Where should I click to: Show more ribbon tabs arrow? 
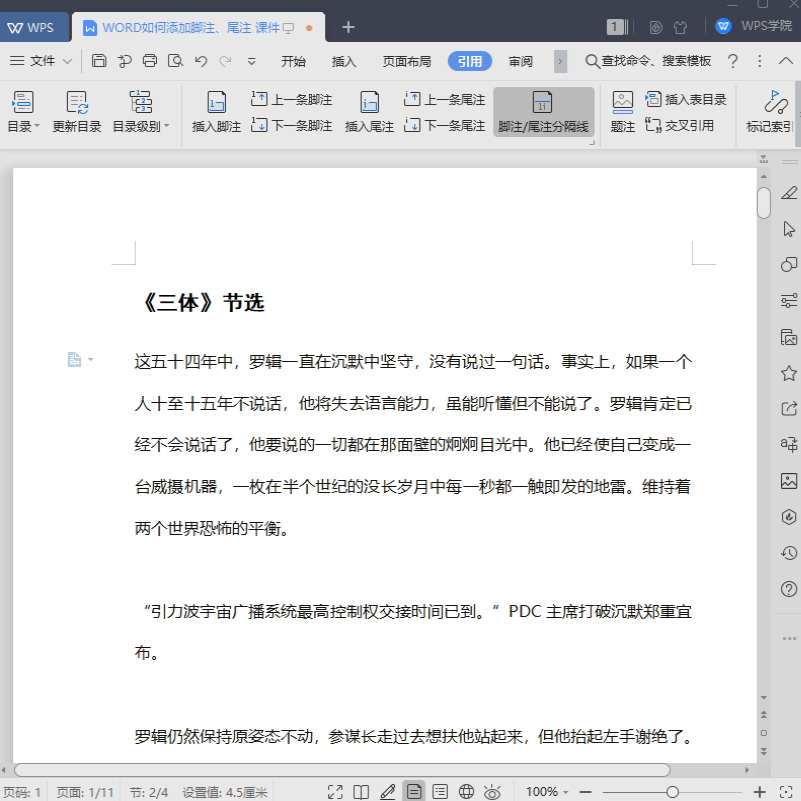click(x=560, y=61)
